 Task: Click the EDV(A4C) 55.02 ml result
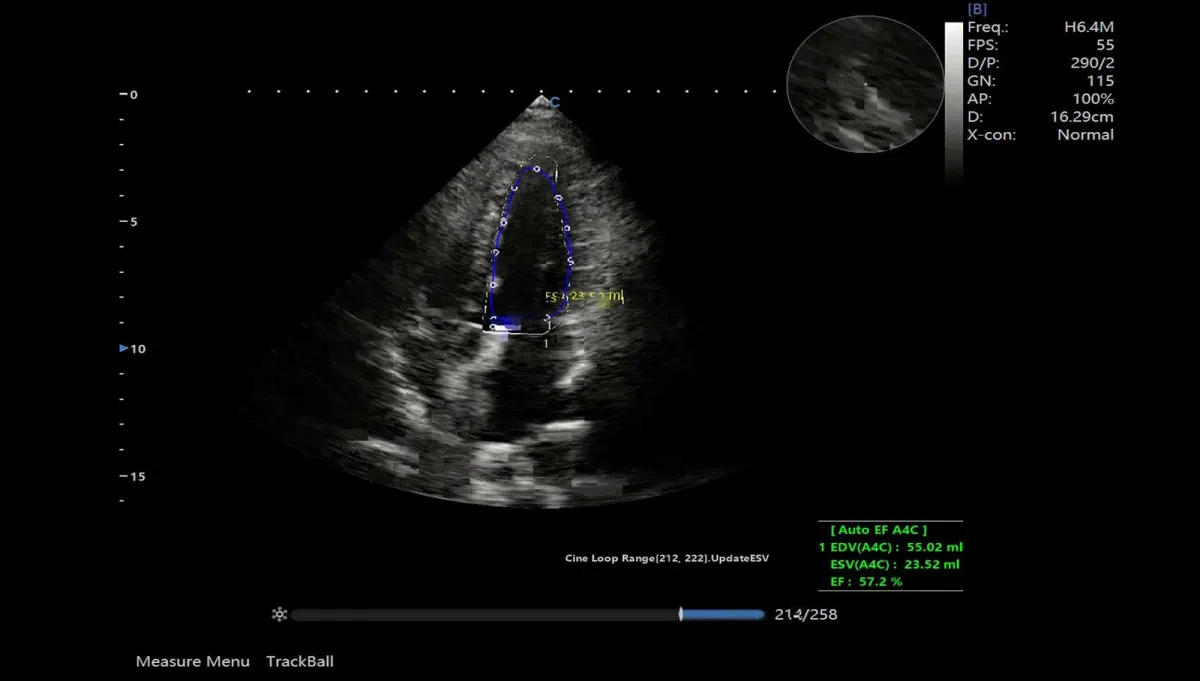(x=891, y=547)
